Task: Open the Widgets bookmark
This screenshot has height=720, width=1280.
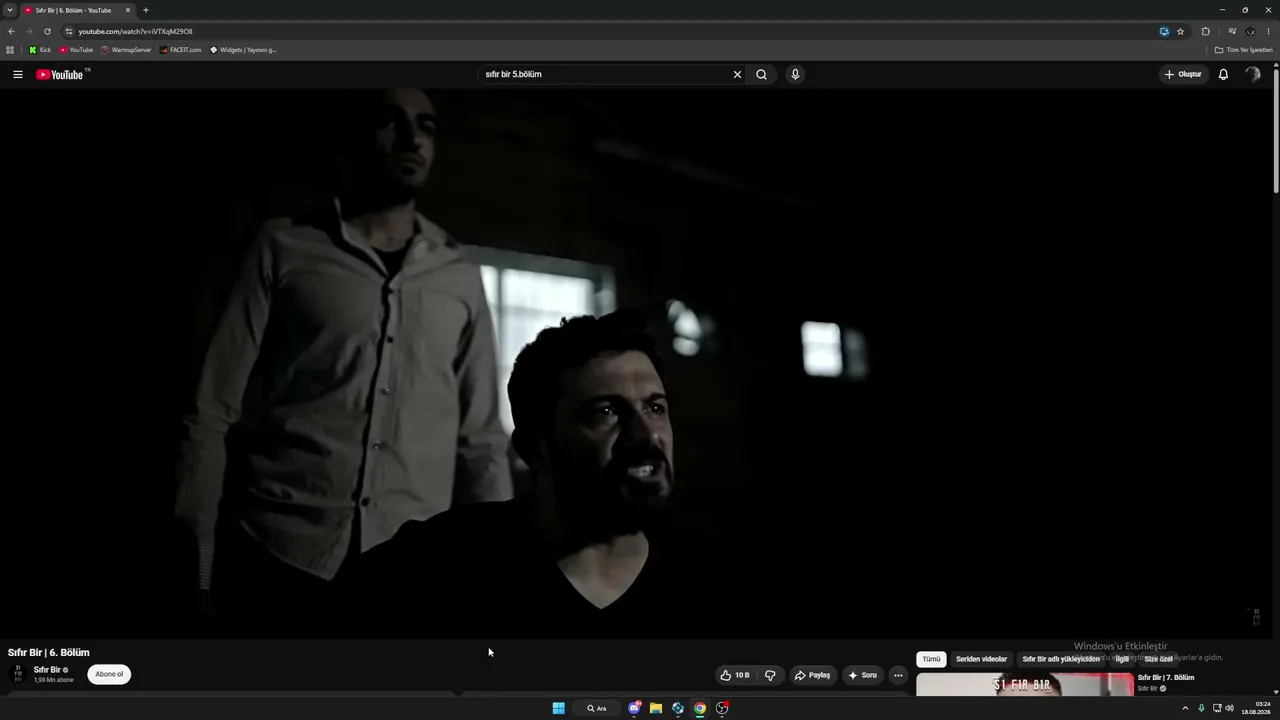Action: [x=244, y=50]
